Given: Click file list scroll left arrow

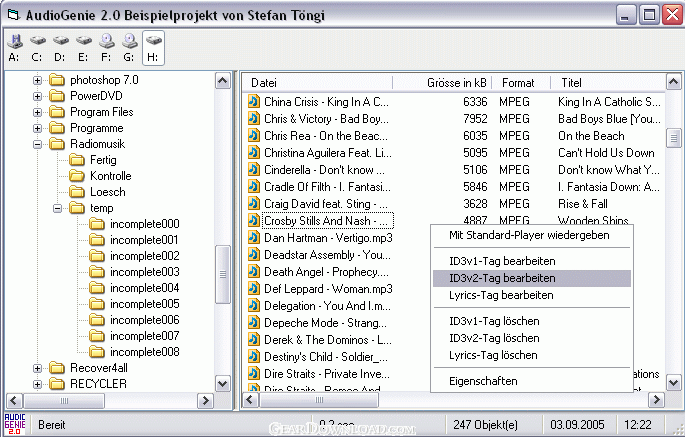Looking at the screenshot, I should (250, 399).
